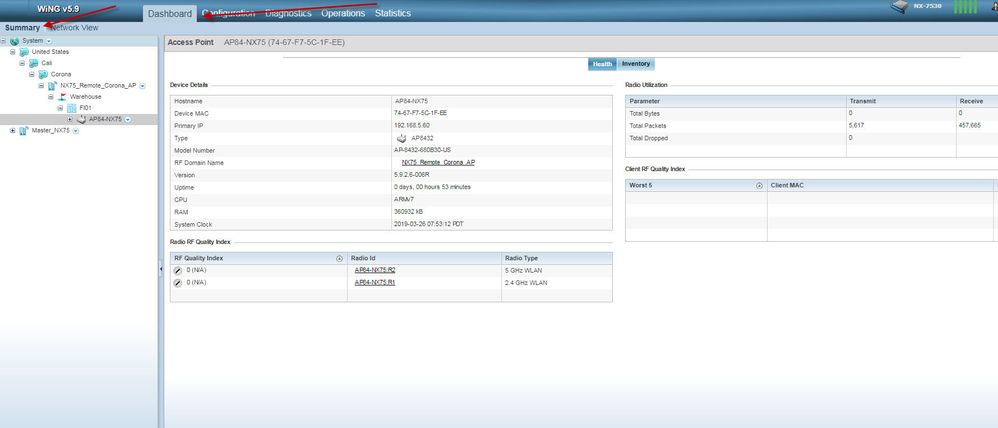Open the Statistics menu tab
The width and height of the screenshot is (998, 428).
coord(392,13)
